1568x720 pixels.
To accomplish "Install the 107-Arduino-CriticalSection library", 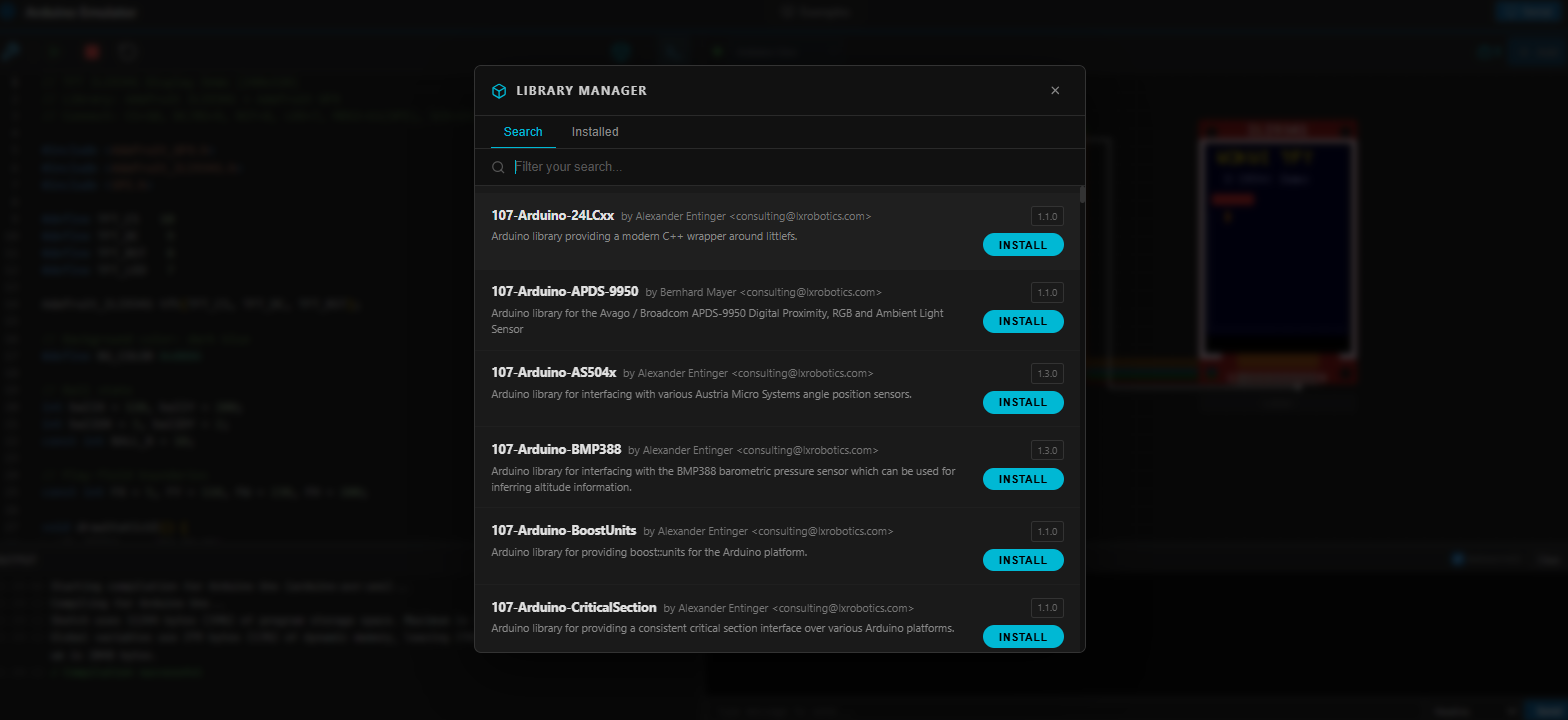I will tap(1023, 637).
